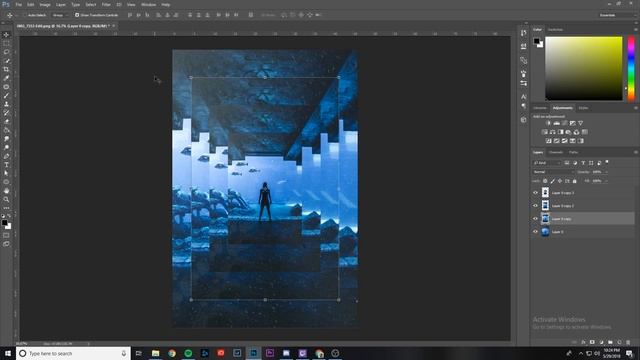Select the Move tool in the toolbox
Viewport: 640px width, 360px height.
pos(6,35)
